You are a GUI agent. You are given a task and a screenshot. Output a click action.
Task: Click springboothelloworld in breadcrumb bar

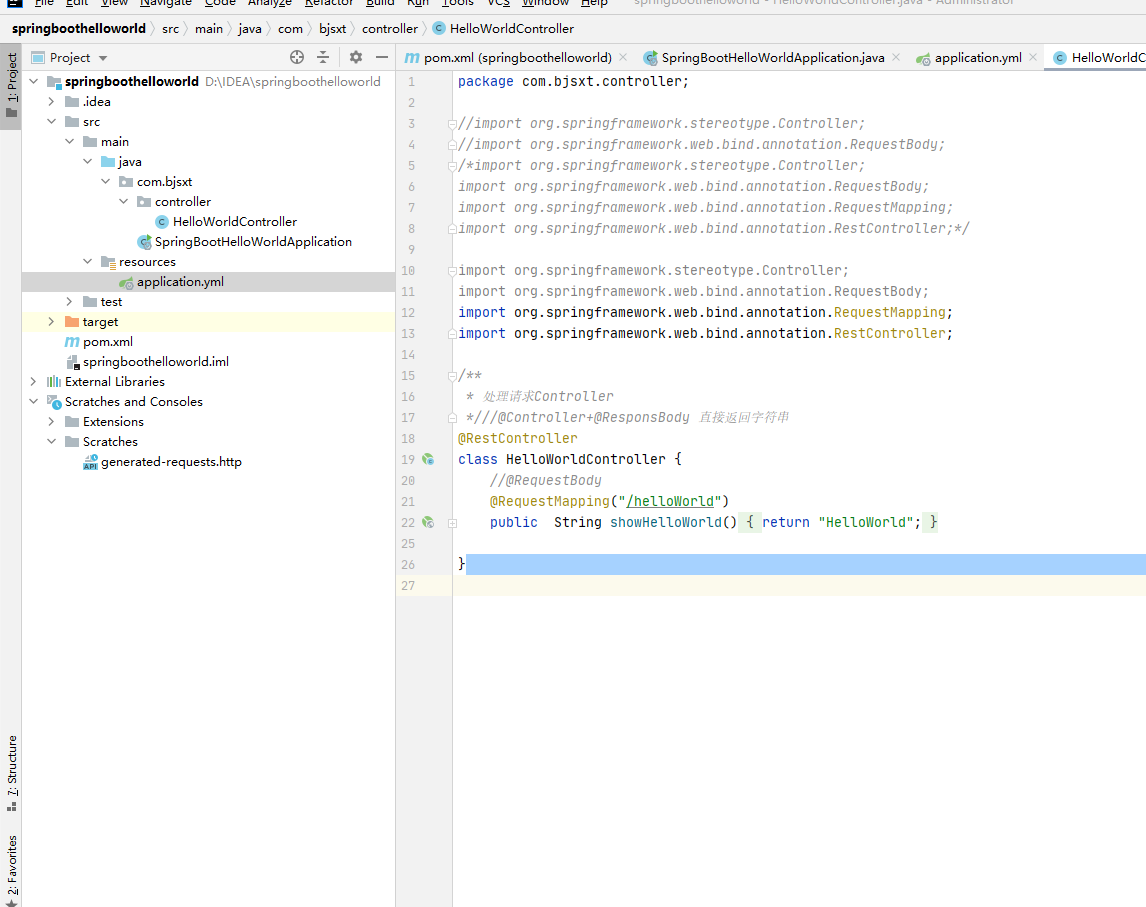79,29
